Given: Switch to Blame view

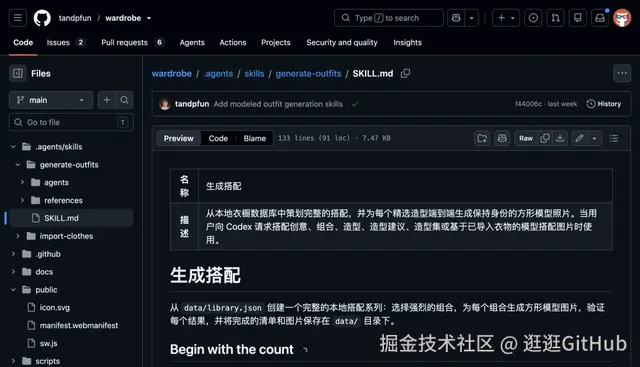Looking at the screenshot, I should point(255,138).
